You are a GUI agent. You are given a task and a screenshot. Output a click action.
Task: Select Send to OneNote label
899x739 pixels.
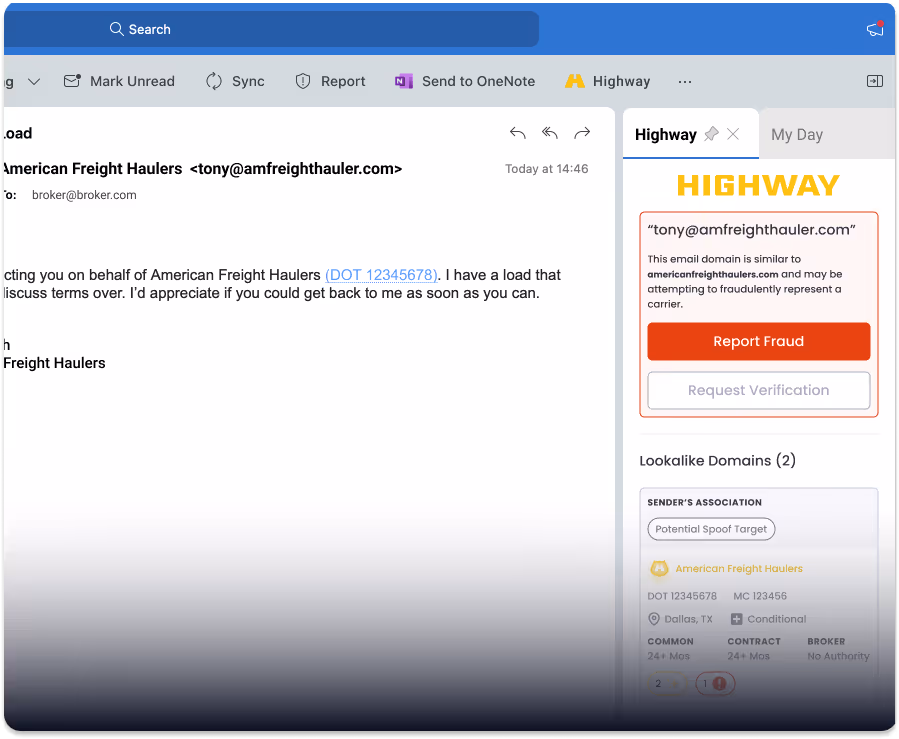(478, 81)
